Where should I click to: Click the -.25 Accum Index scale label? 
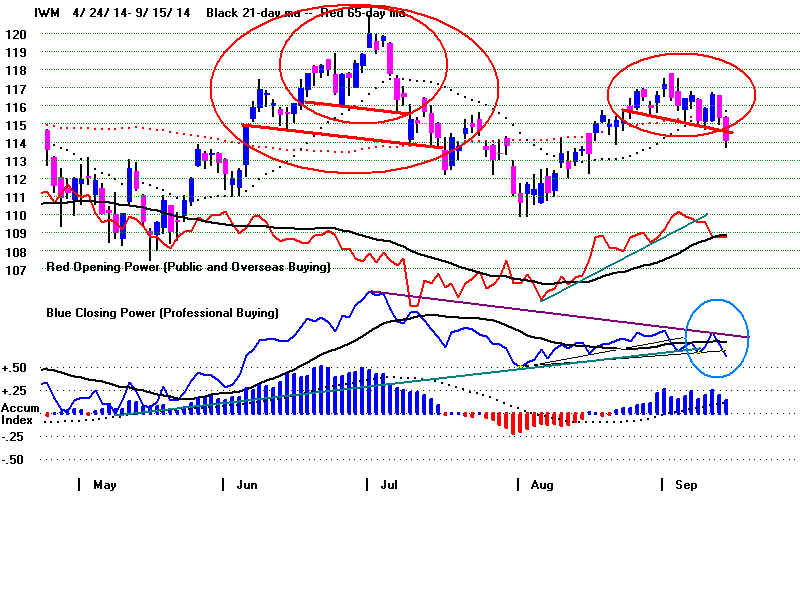[x=12, y=437]
